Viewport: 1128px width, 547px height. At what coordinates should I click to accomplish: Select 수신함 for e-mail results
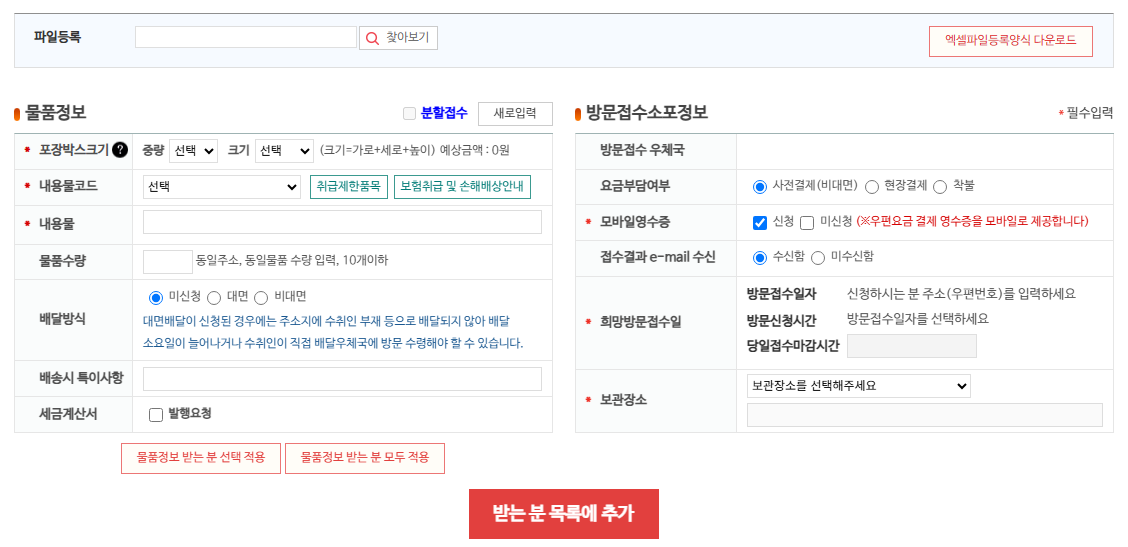tap(760, 258)
